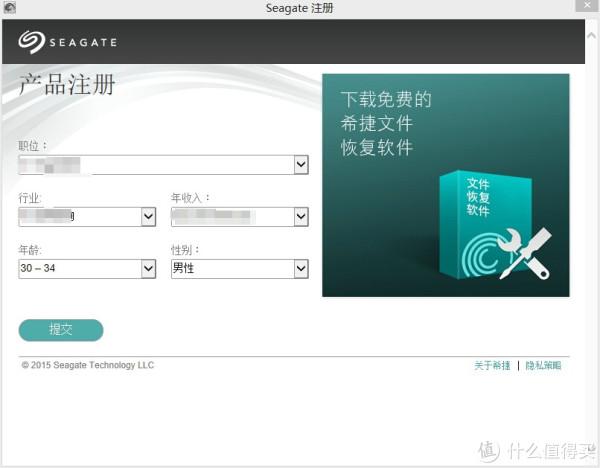Click the 产品注册 heading text

(x=67, y=84)
